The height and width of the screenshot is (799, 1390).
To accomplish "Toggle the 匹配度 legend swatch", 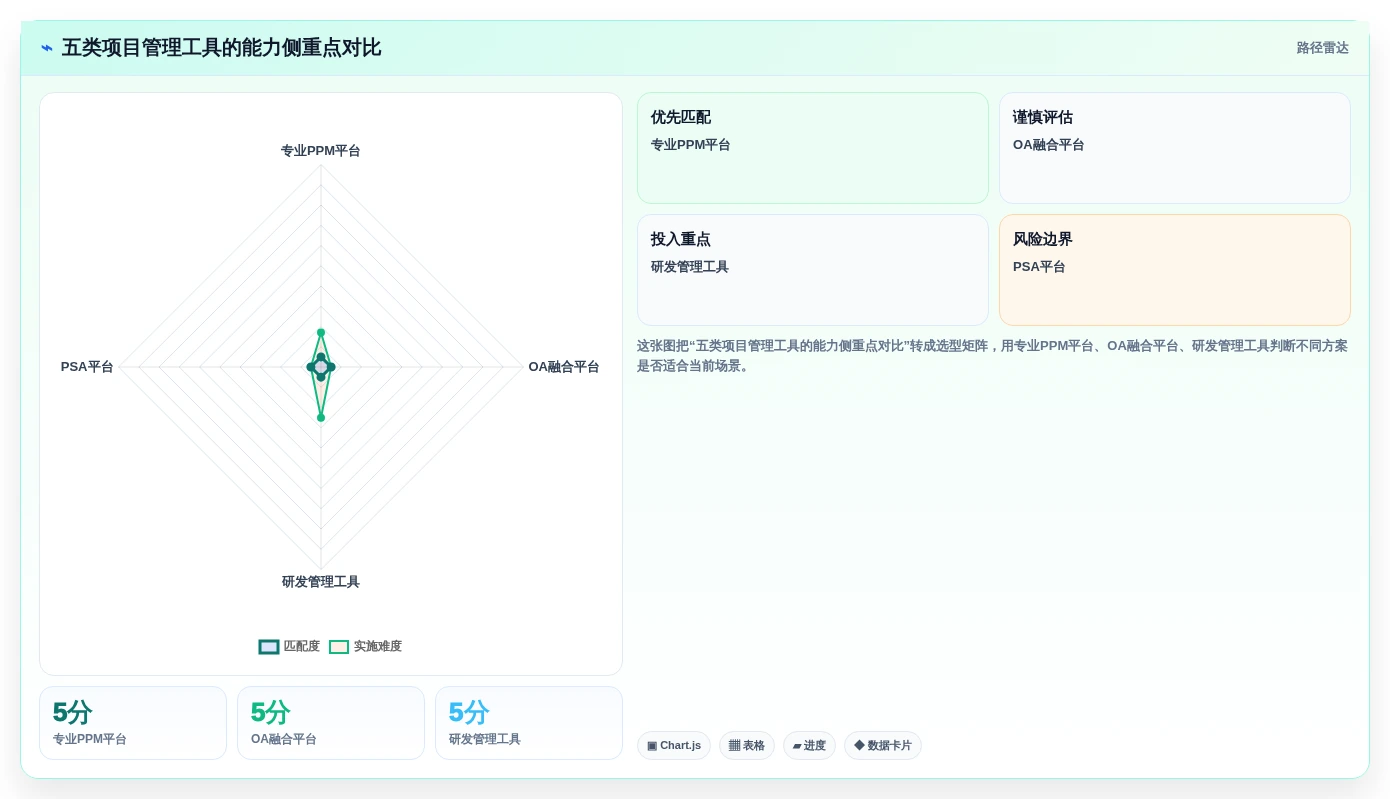I will [x=269, y=647].
